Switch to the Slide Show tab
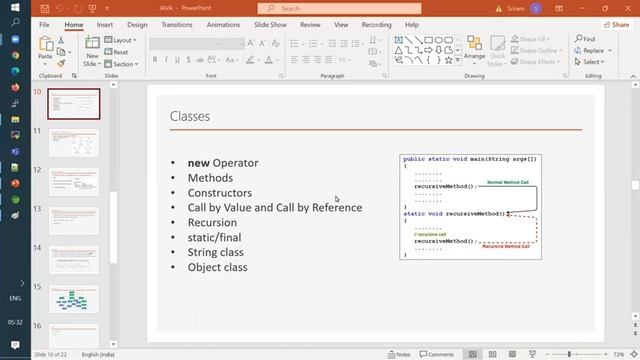The image size is (640, 360). click(x=270, y=24)
